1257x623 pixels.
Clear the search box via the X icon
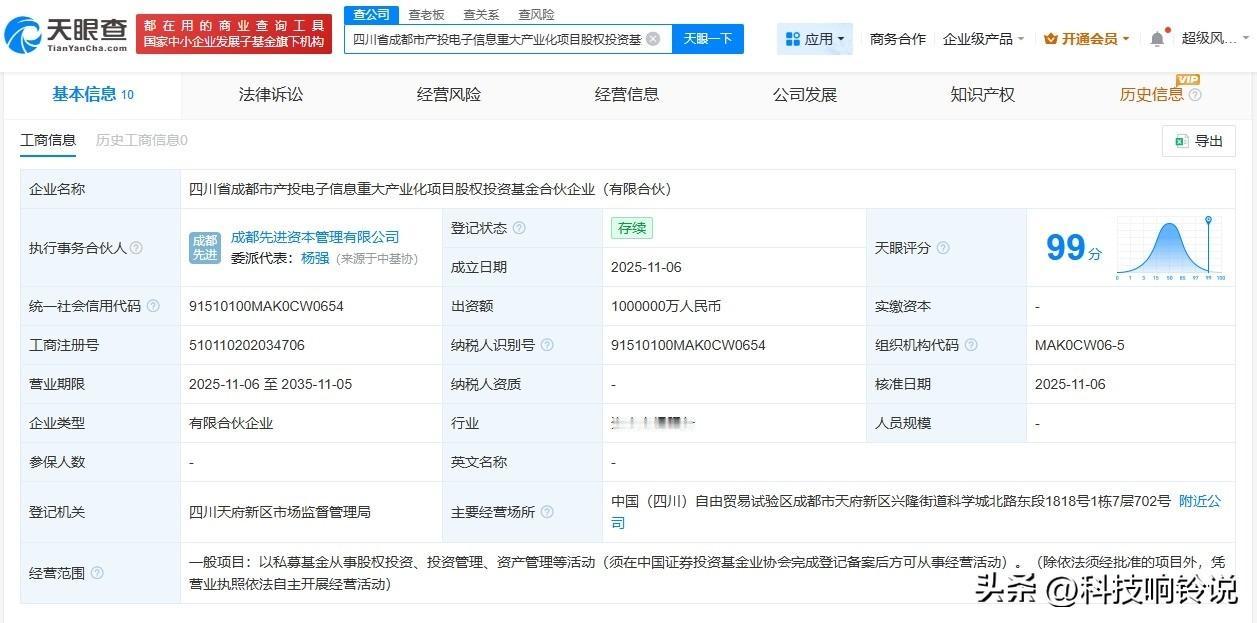coord(653,38)
